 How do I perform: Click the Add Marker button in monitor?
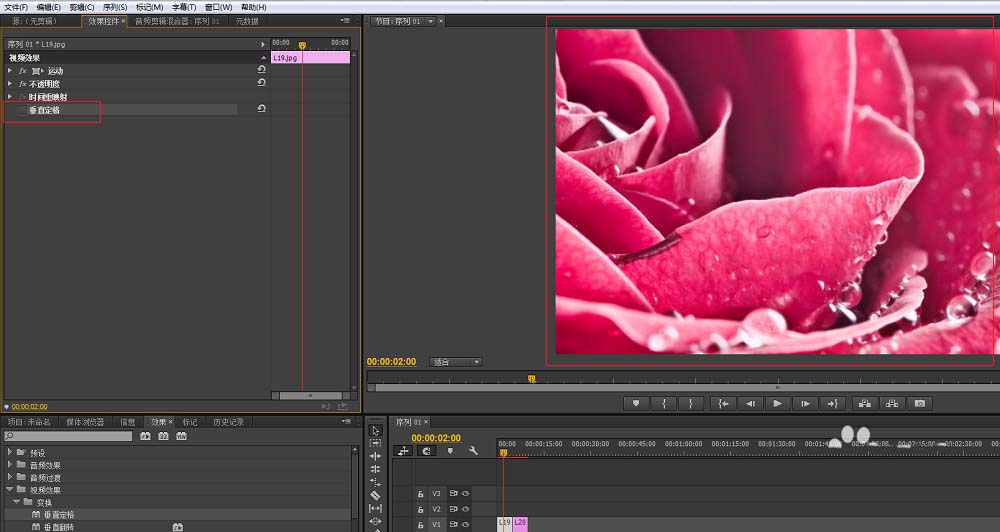tap(635, 403)
